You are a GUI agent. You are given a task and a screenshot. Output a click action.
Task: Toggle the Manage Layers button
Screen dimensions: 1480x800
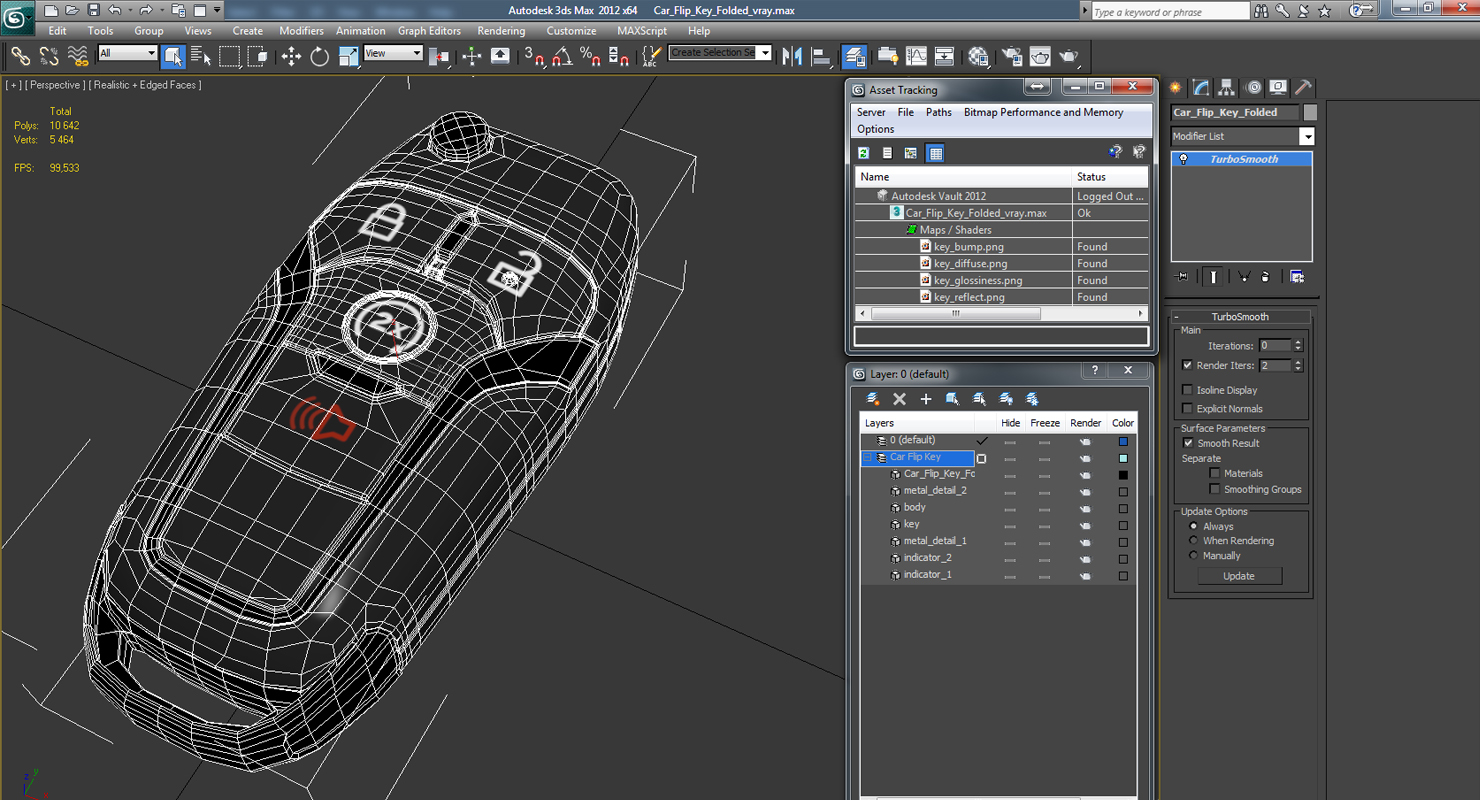click(854, 56)
